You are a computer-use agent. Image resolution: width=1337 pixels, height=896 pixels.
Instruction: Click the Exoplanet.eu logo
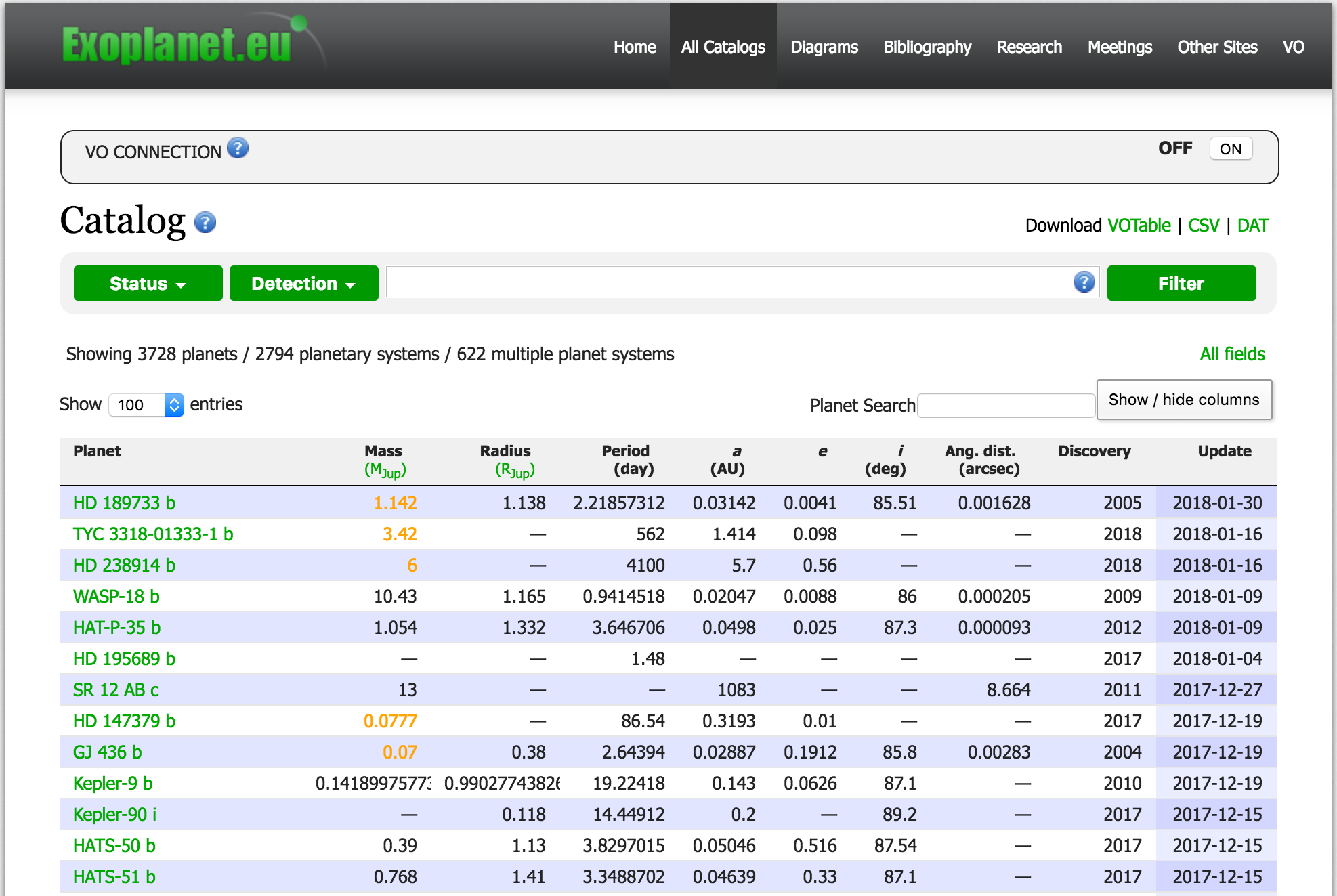177,45
